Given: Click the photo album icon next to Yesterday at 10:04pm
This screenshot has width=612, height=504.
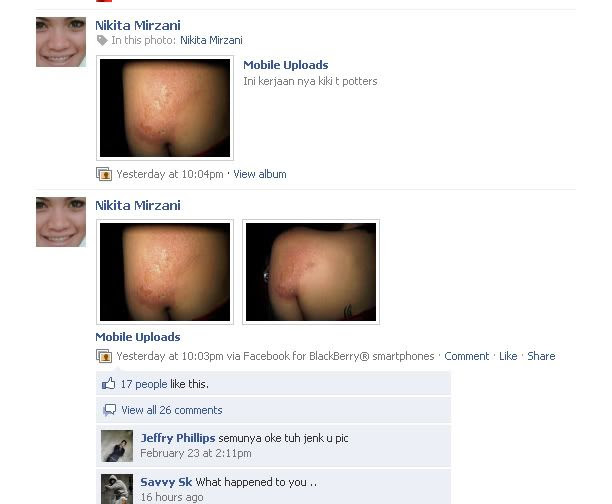Looking at the screenshot, I should click(104, 174).
